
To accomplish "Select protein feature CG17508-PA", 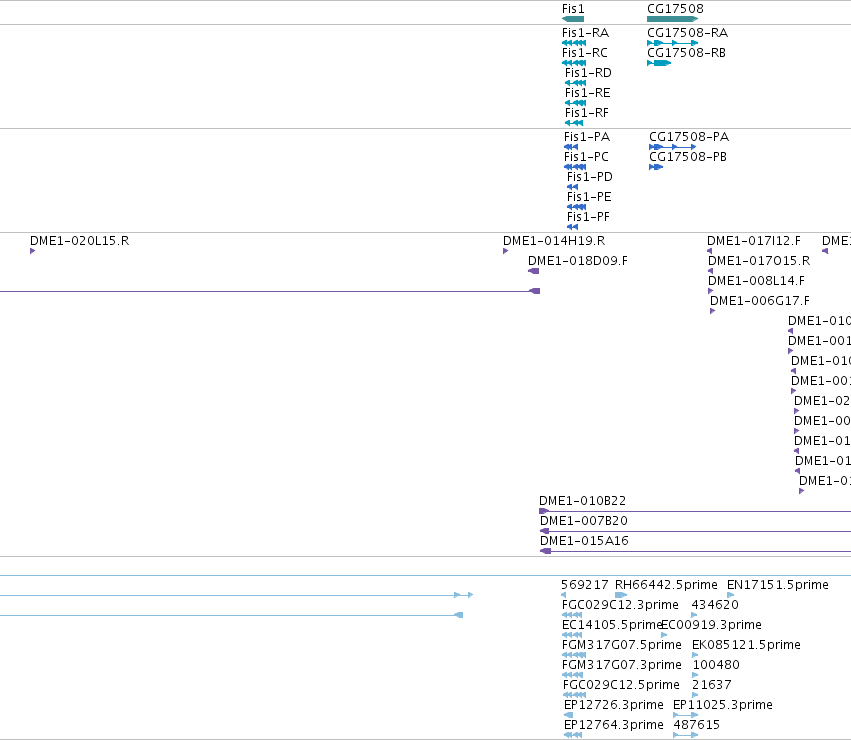I will 689,137.
